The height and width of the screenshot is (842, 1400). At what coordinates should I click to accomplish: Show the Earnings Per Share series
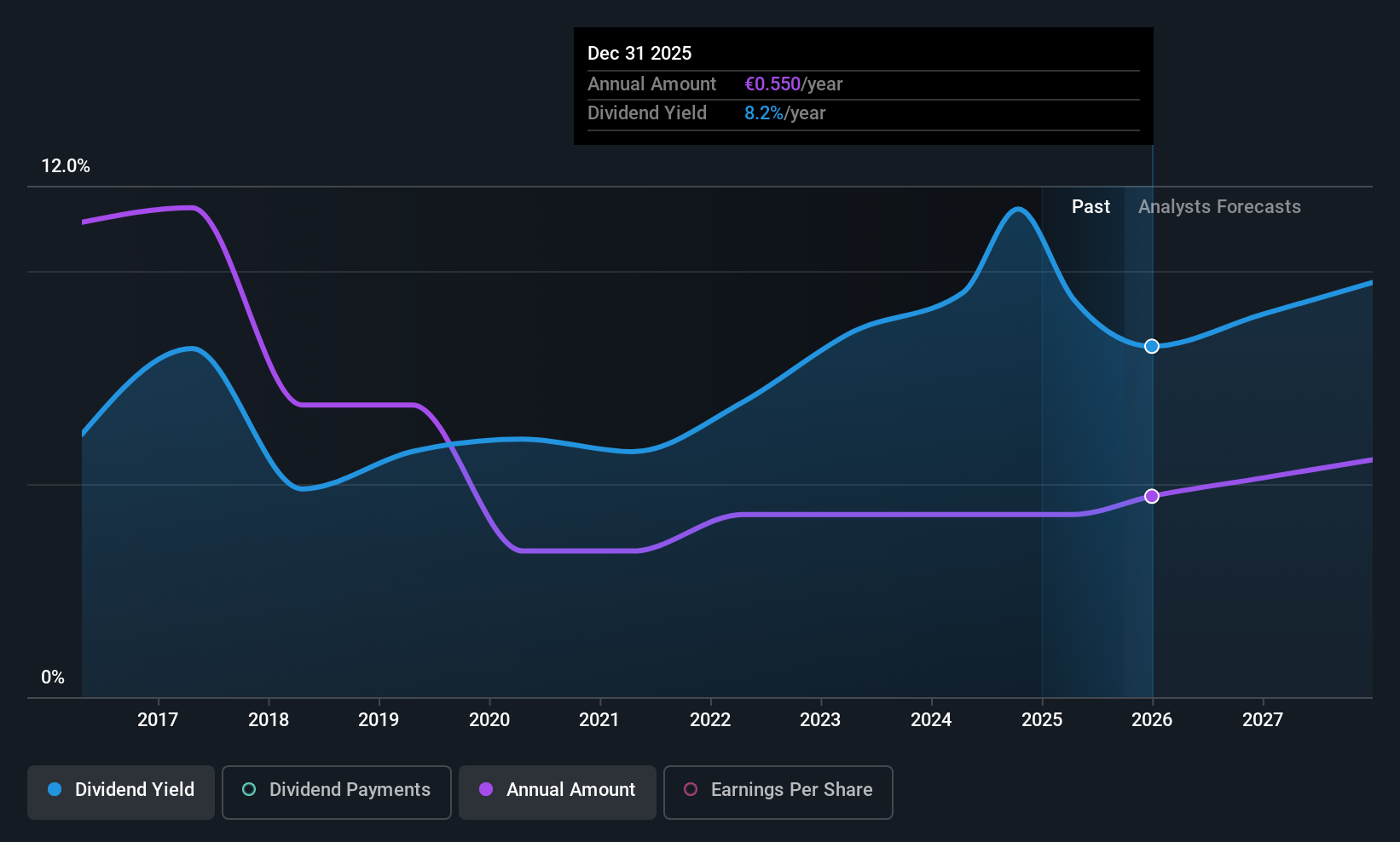(x=778, y=792)
